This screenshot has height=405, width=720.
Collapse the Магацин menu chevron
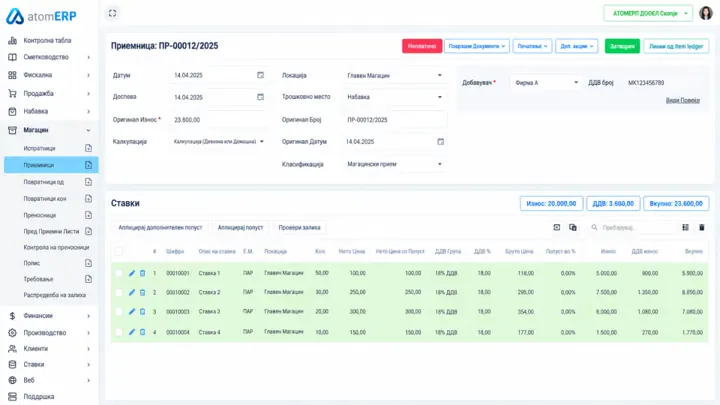[x=88, y=130]
